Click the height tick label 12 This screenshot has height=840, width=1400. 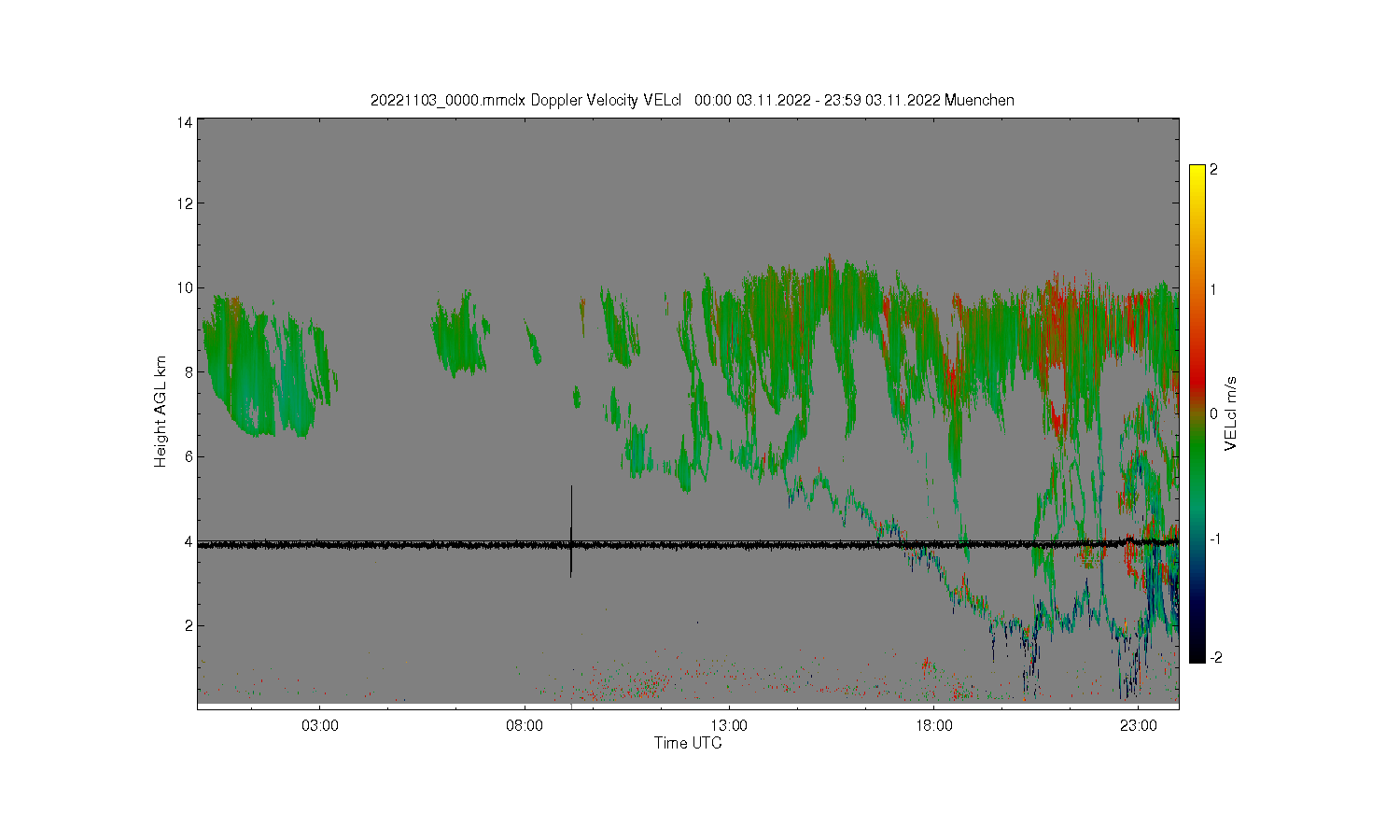(x=186, y=203)
